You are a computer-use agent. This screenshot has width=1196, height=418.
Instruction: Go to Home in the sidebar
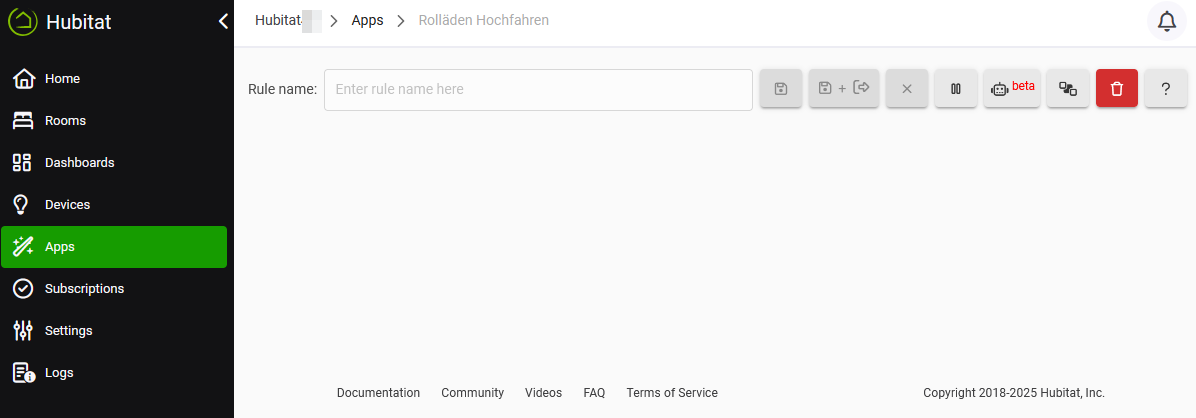62,79
